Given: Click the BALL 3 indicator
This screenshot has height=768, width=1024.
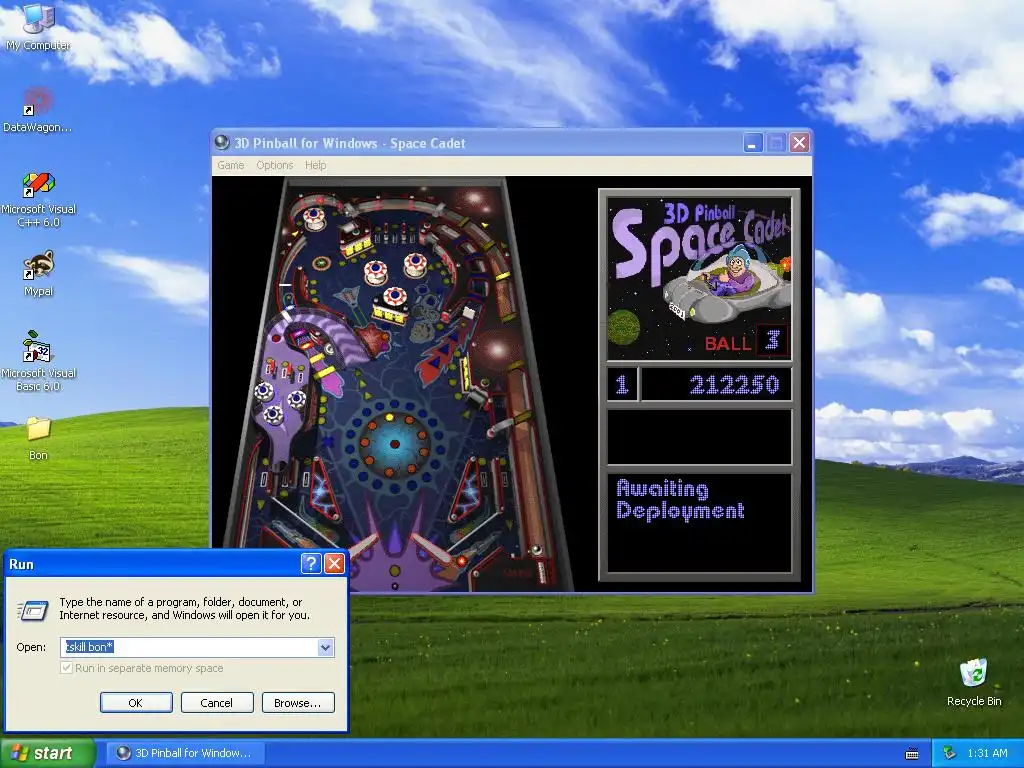Looking at the screenshot, I should tap(746, 342).
